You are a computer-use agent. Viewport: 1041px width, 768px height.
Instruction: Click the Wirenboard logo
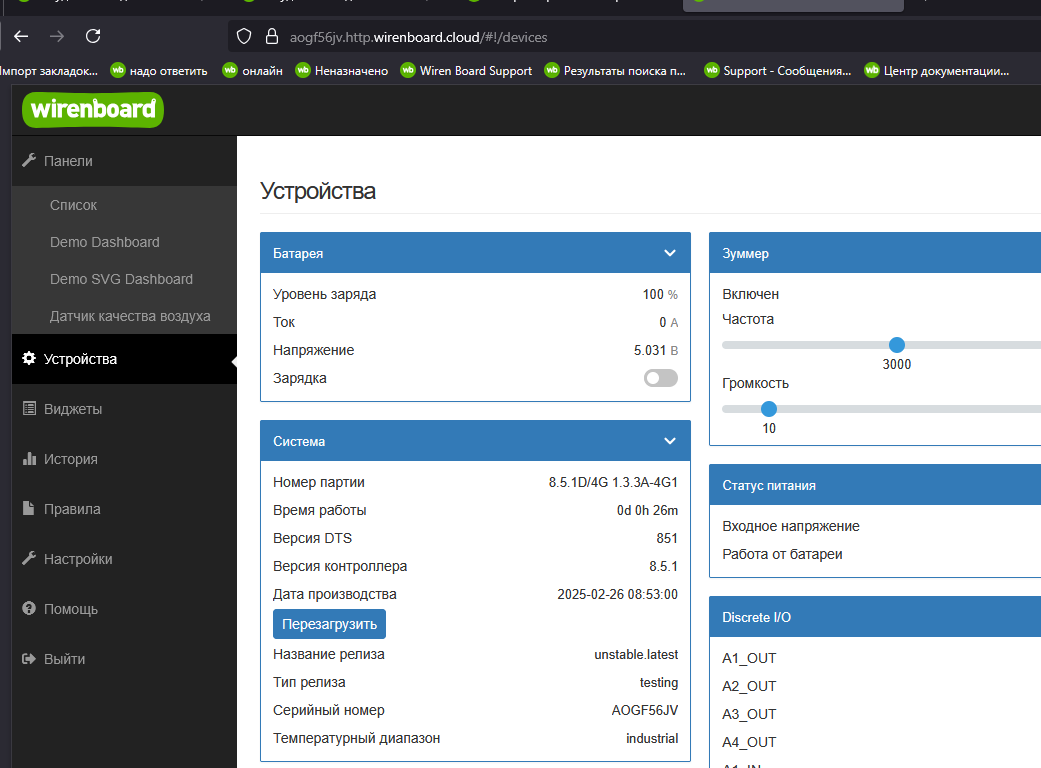click(x=93, y=109)
